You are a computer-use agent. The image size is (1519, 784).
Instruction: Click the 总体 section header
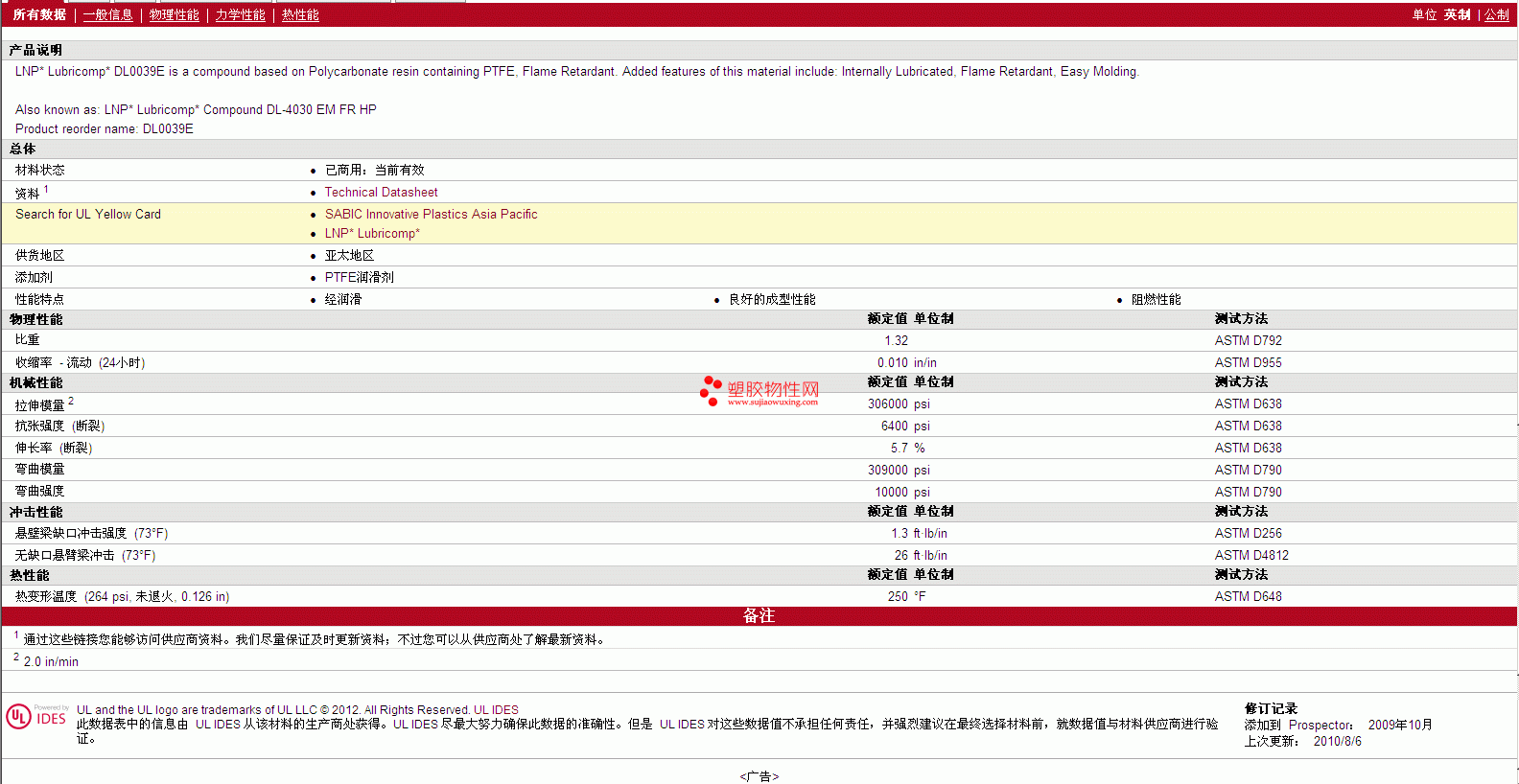(x=22, y=149)
